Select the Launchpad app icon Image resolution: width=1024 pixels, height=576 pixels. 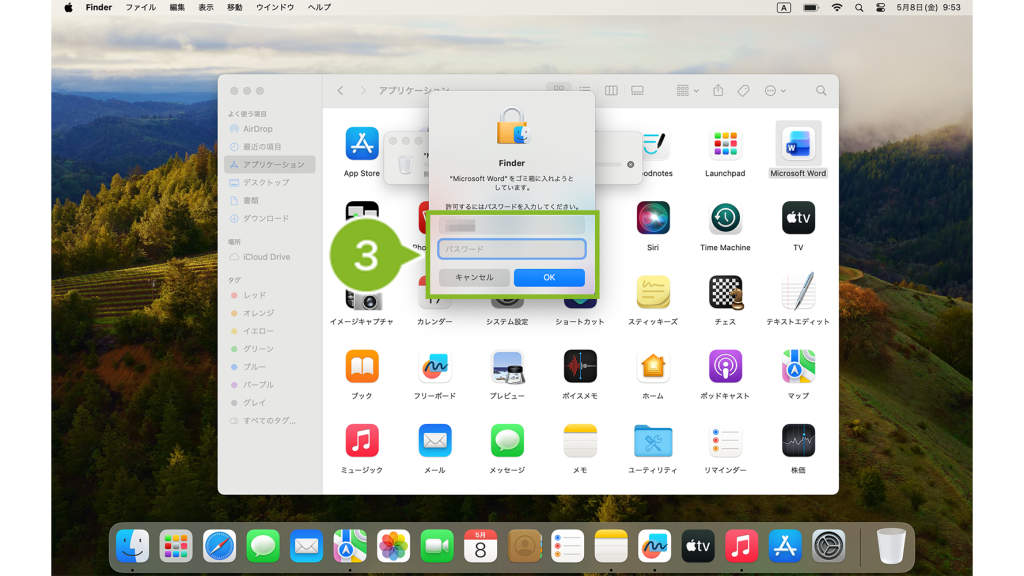(x=725, y=144)
